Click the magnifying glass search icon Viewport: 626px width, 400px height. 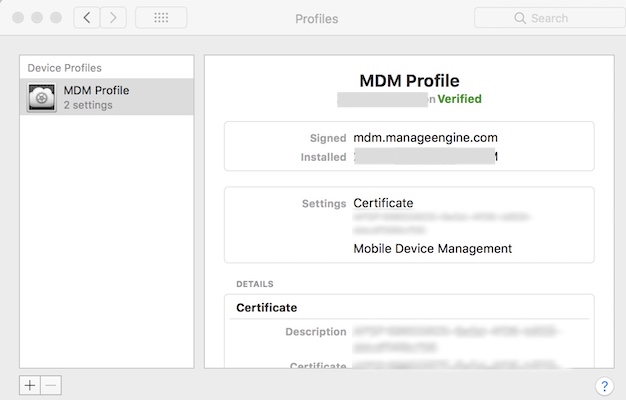[520, 18]
